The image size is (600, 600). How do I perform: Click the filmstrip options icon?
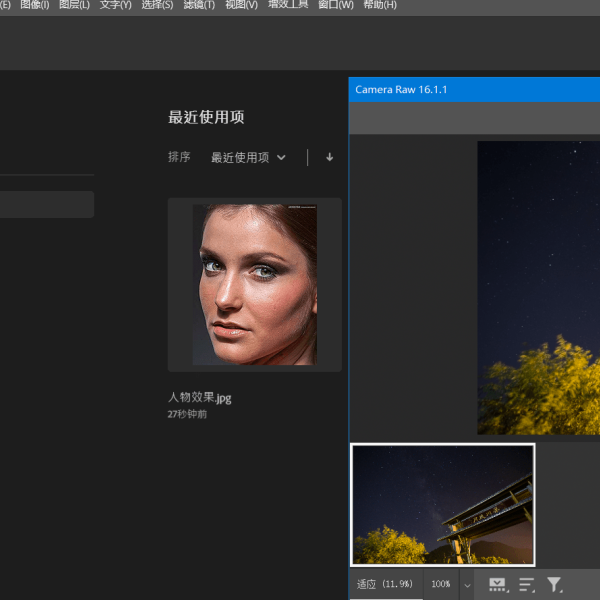click(497, 584)
